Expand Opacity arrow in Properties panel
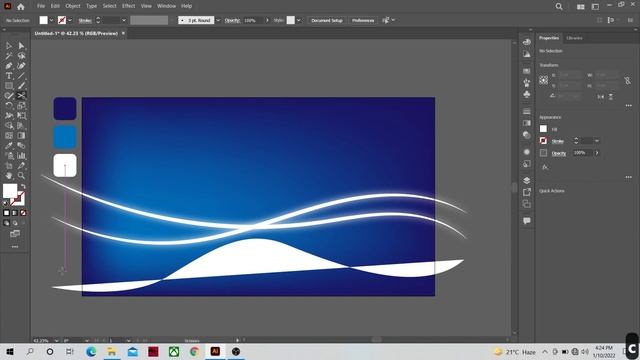This screenshot has height=360, width=640. click(597, 153)
